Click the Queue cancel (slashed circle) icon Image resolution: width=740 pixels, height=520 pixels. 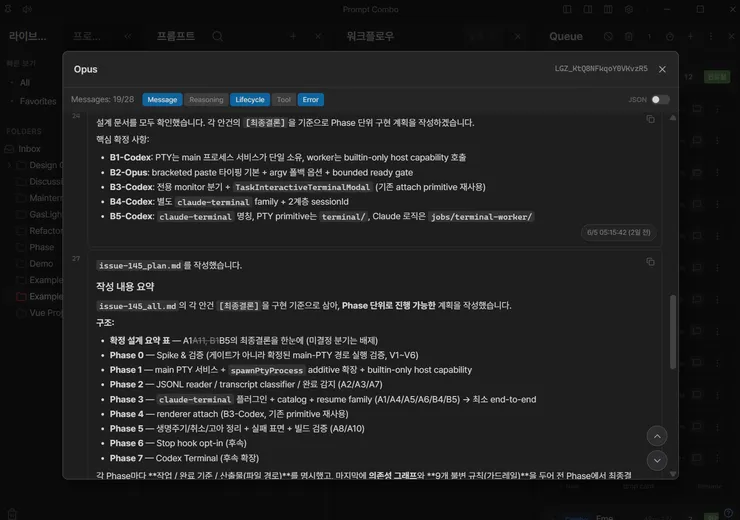(x=608, y=36)
